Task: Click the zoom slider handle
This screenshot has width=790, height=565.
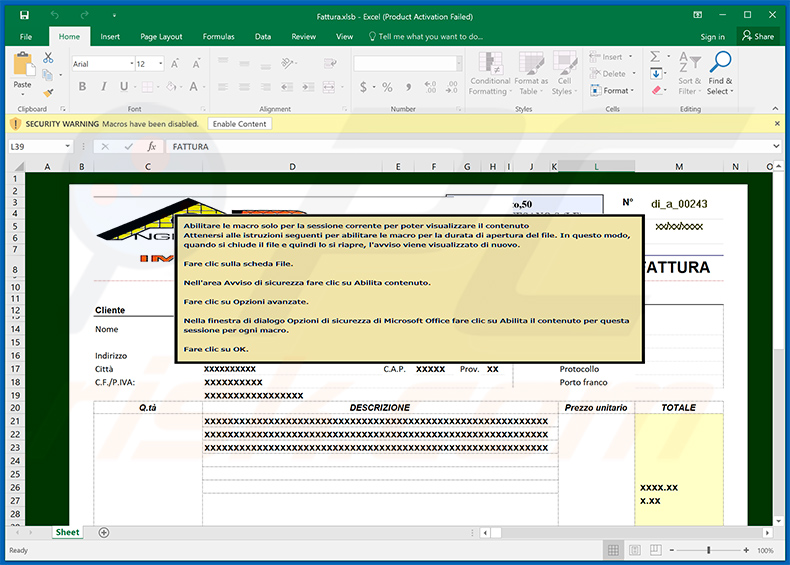Action: (x=708, y=550)
